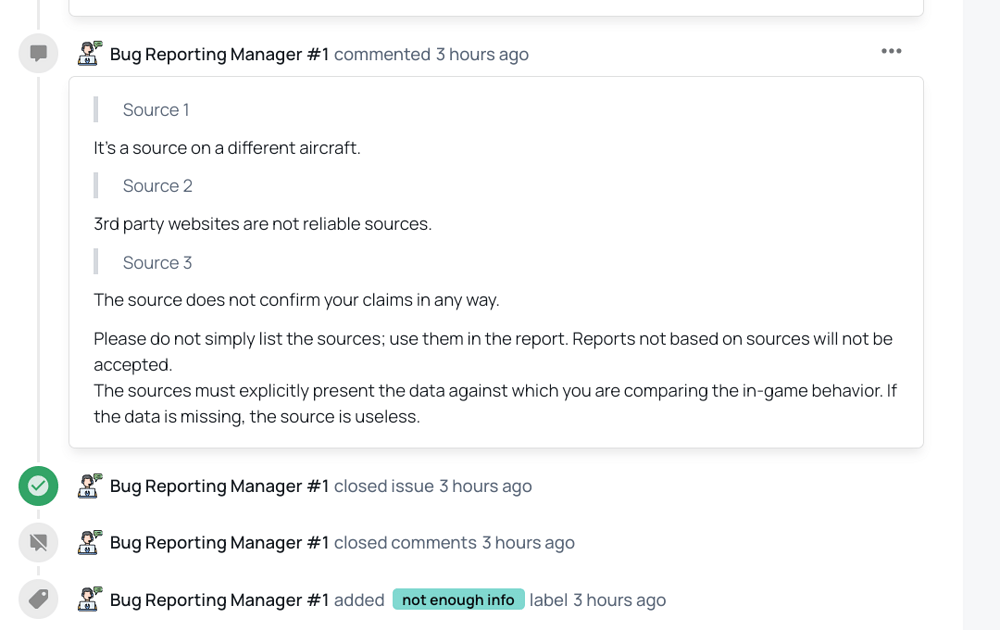Image resolution: width=1000 pixels, height=630 pixels.
Task: Click the quoted 'Source 3' text
Action: pos(158,263)
